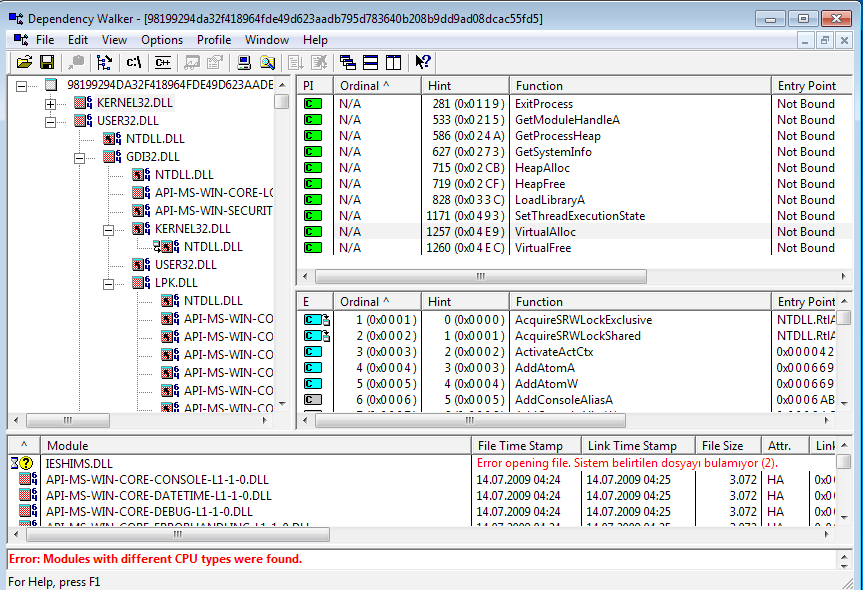The height and width of the screenshot is (590, 864).
Task: Sort exports by E column header
Action: (315, 301)
